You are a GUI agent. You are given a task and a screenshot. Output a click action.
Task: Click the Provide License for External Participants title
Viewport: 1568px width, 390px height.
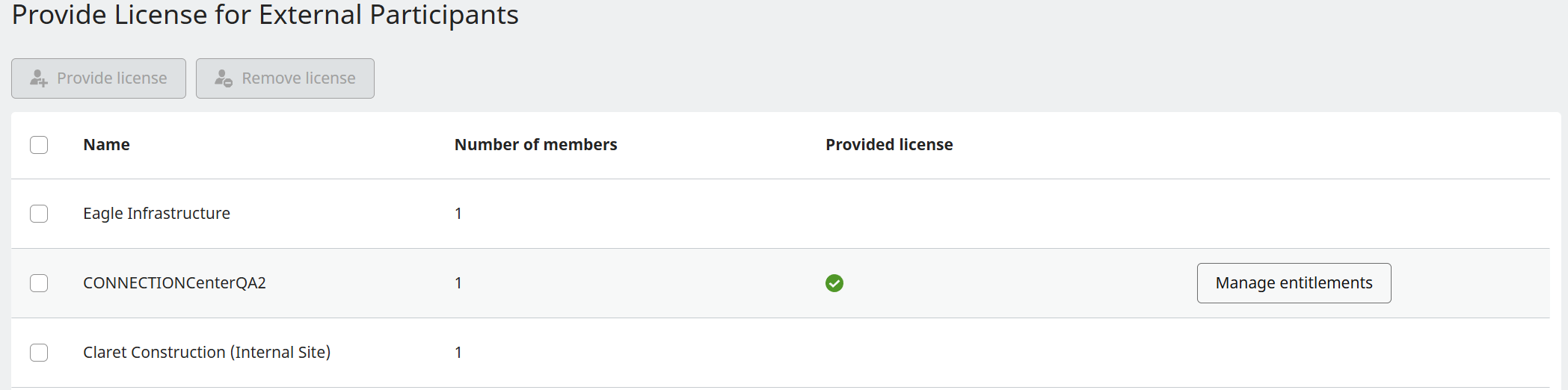[x=265, y=15]
